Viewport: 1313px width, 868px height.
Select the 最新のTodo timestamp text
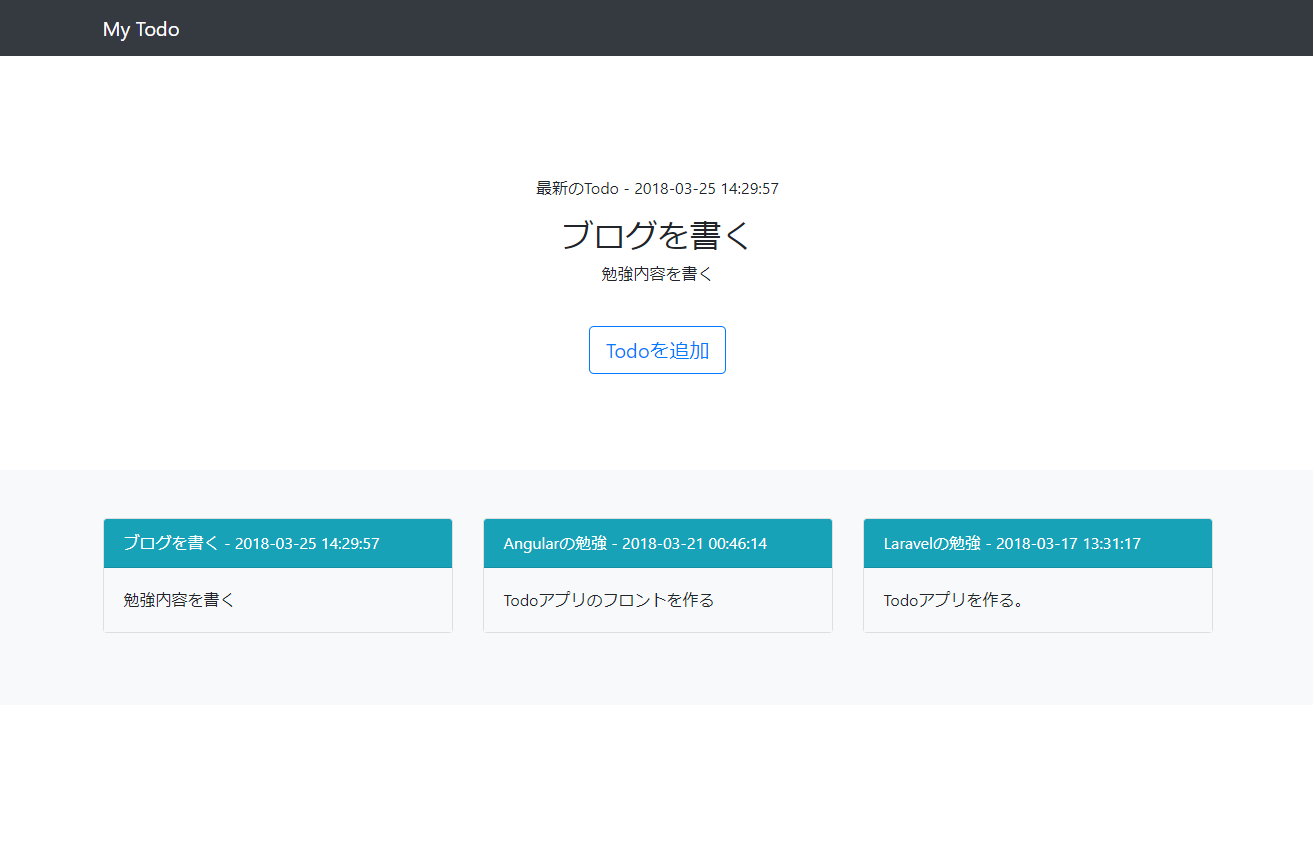[656, 188]
